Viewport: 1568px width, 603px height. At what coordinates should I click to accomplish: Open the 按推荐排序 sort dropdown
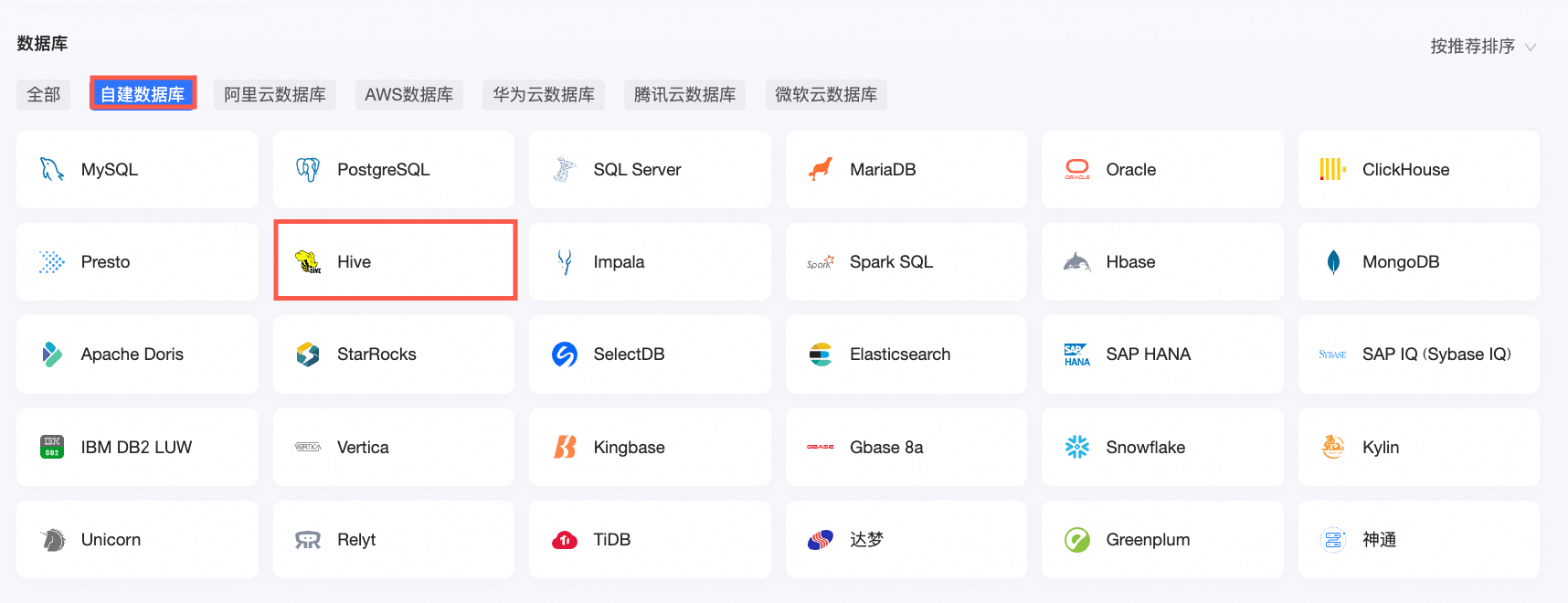tap(1483, 47)
